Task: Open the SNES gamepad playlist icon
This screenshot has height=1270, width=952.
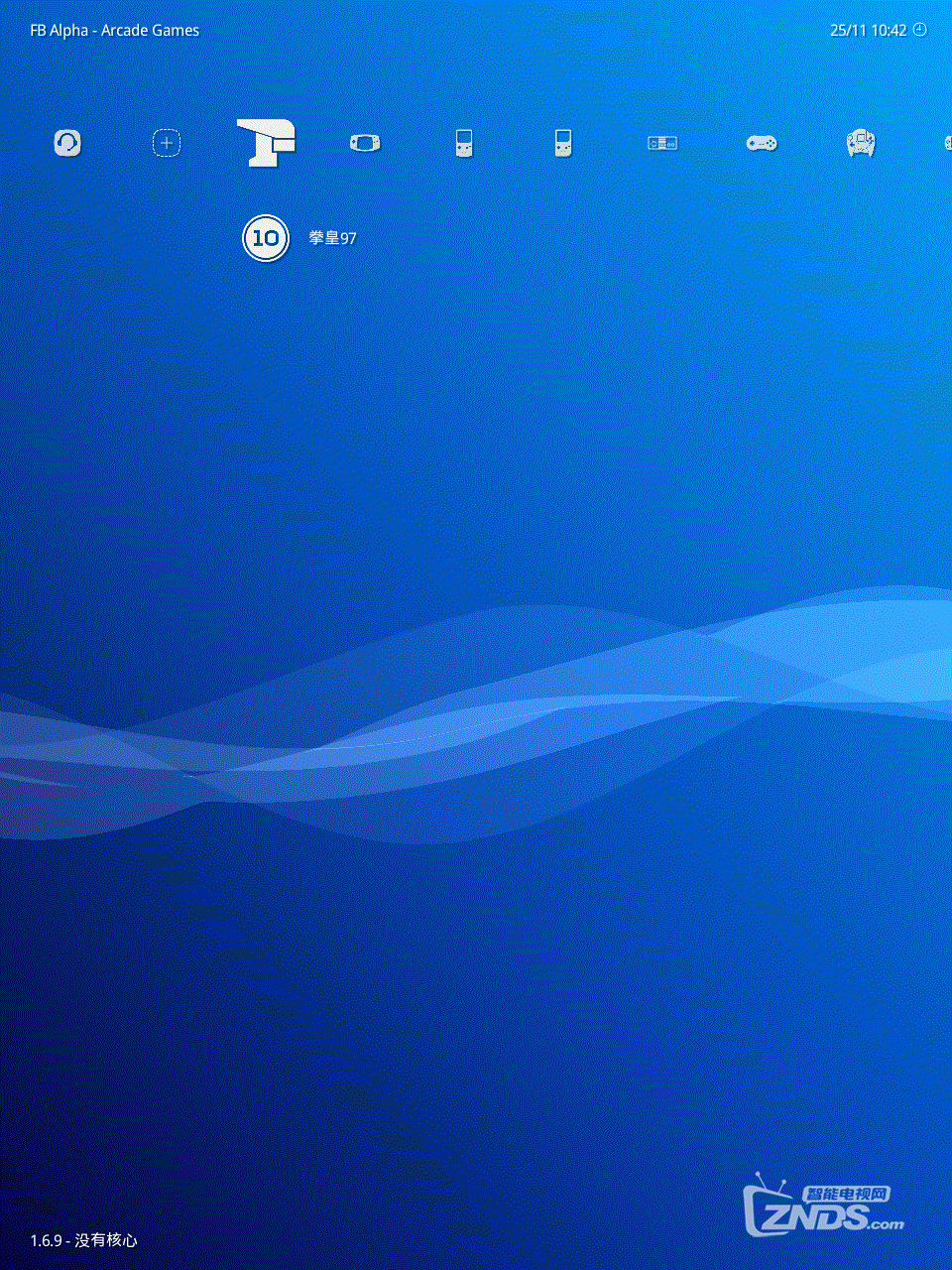Action: tap(762, 143)
